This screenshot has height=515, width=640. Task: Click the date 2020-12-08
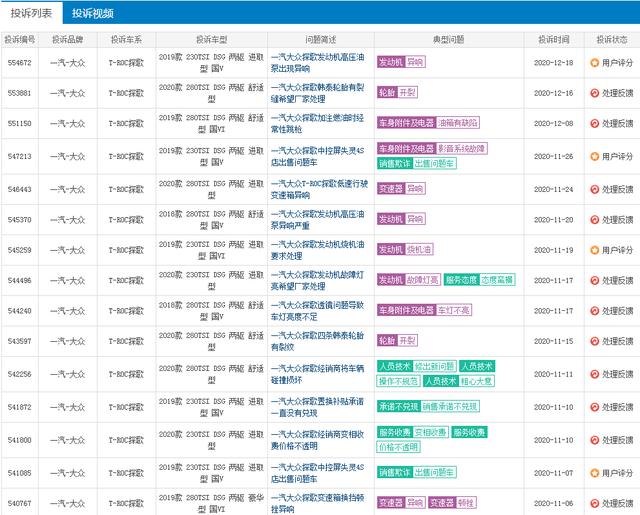coord(554,123)
